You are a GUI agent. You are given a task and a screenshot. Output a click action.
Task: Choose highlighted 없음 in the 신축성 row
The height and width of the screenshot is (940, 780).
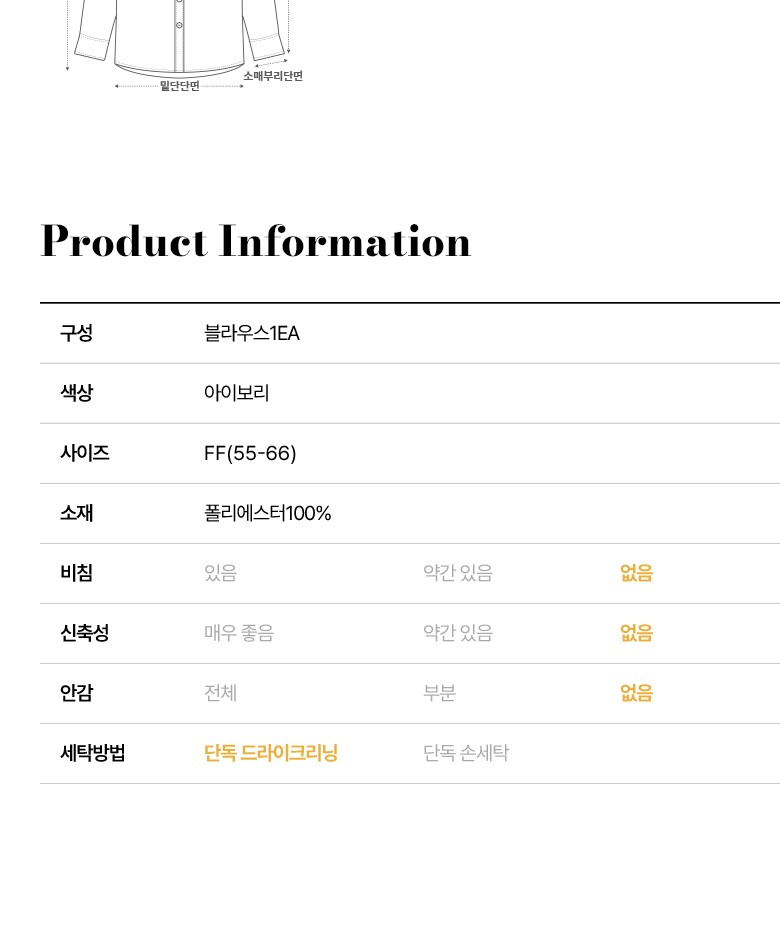tap(636, 633)
